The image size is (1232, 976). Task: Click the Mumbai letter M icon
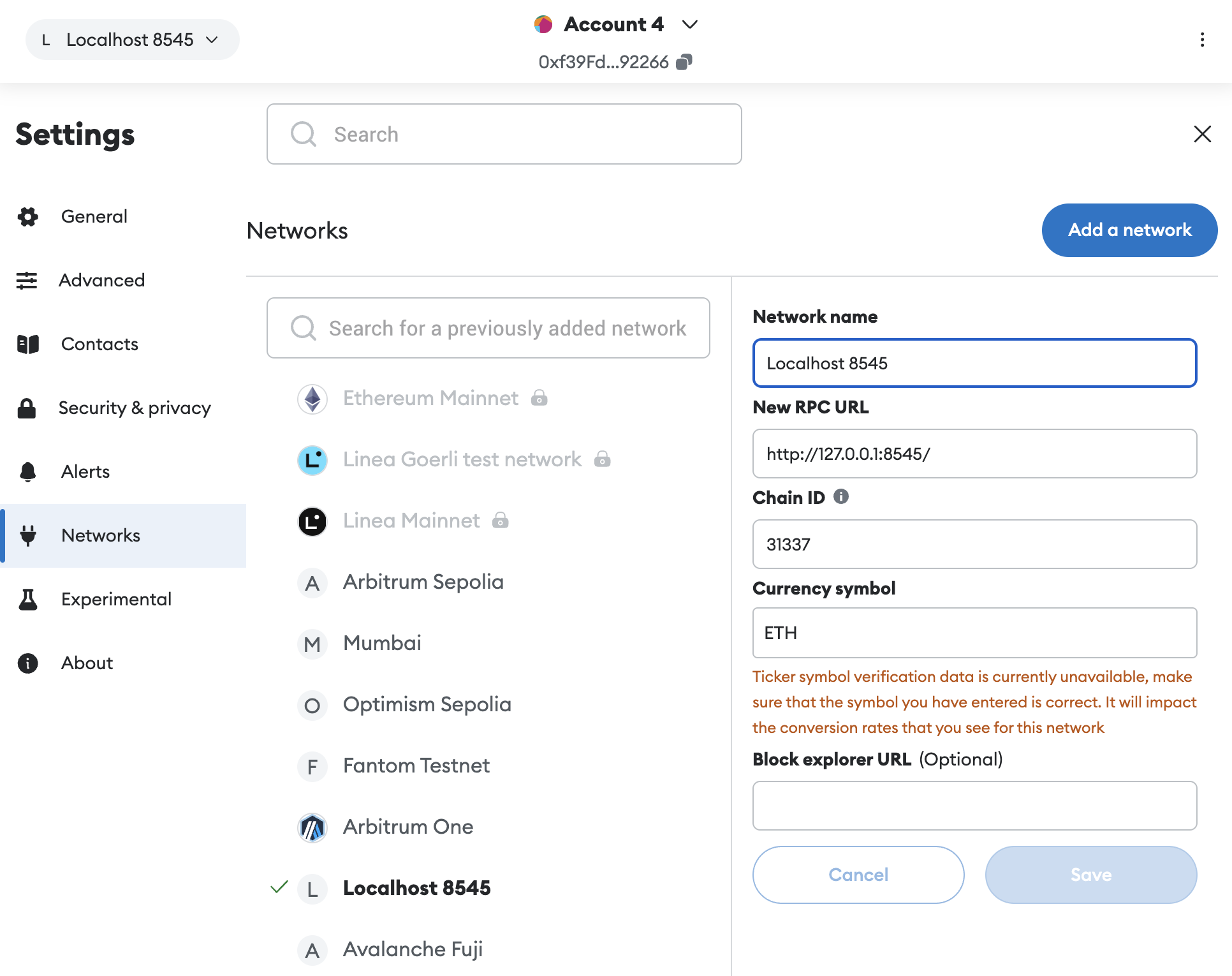tap(312, 644)
